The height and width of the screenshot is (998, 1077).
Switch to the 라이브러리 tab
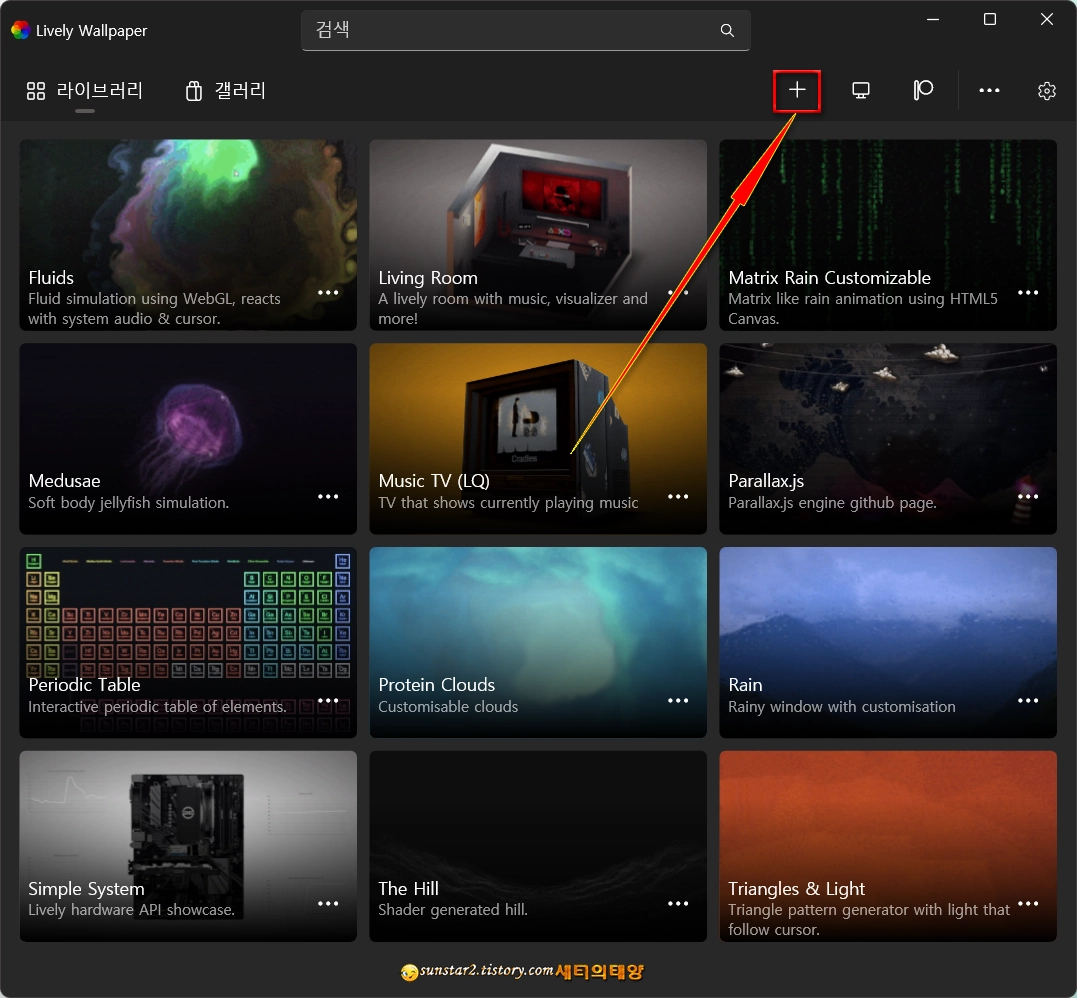[84, 91]
